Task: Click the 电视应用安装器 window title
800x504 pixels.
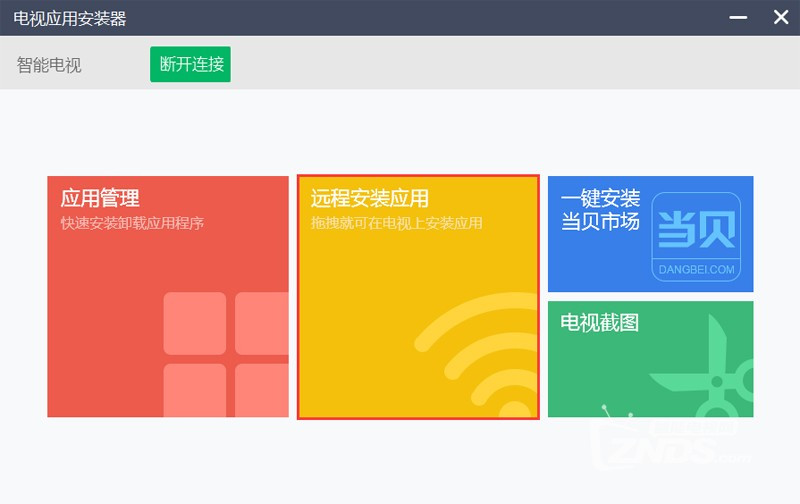Action: (x=70, y=18)
